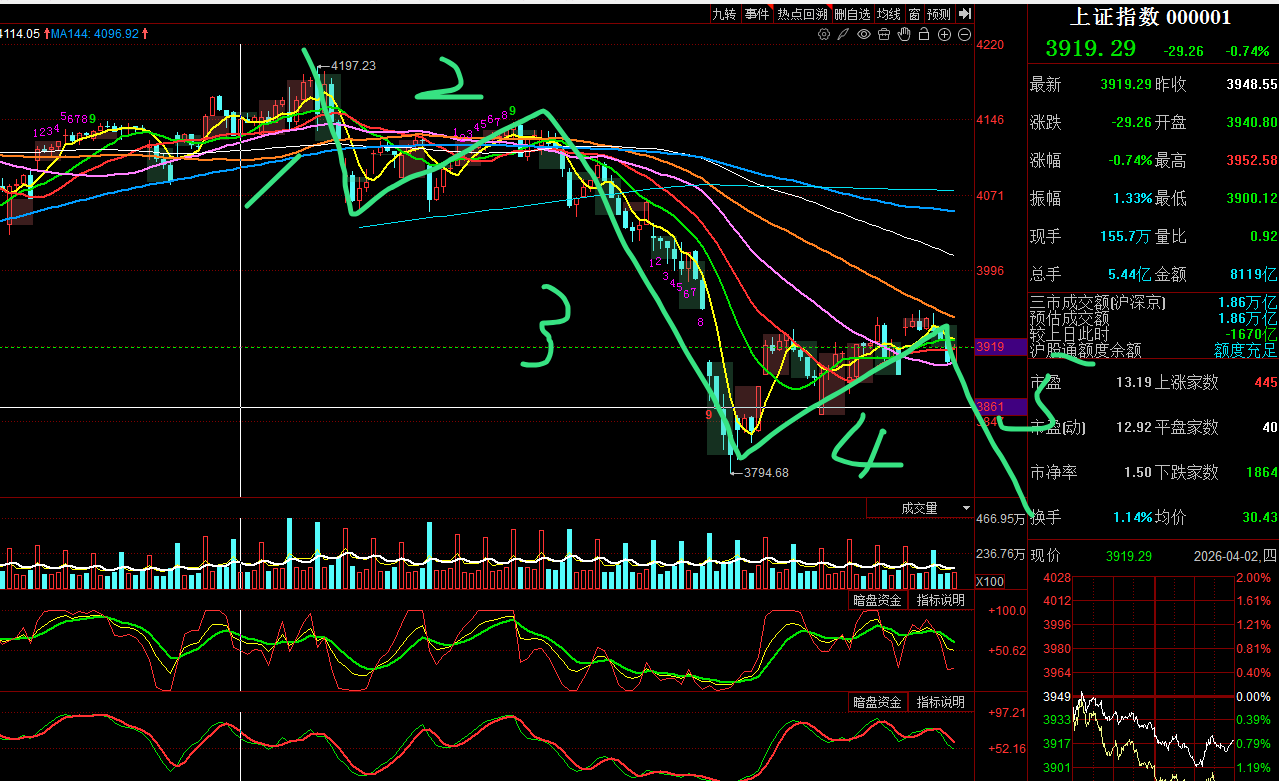This screenshot has height=781, width=1279.
Task: Click the 删自选 button
Action: pyautogui.click(x=853, y=14)
